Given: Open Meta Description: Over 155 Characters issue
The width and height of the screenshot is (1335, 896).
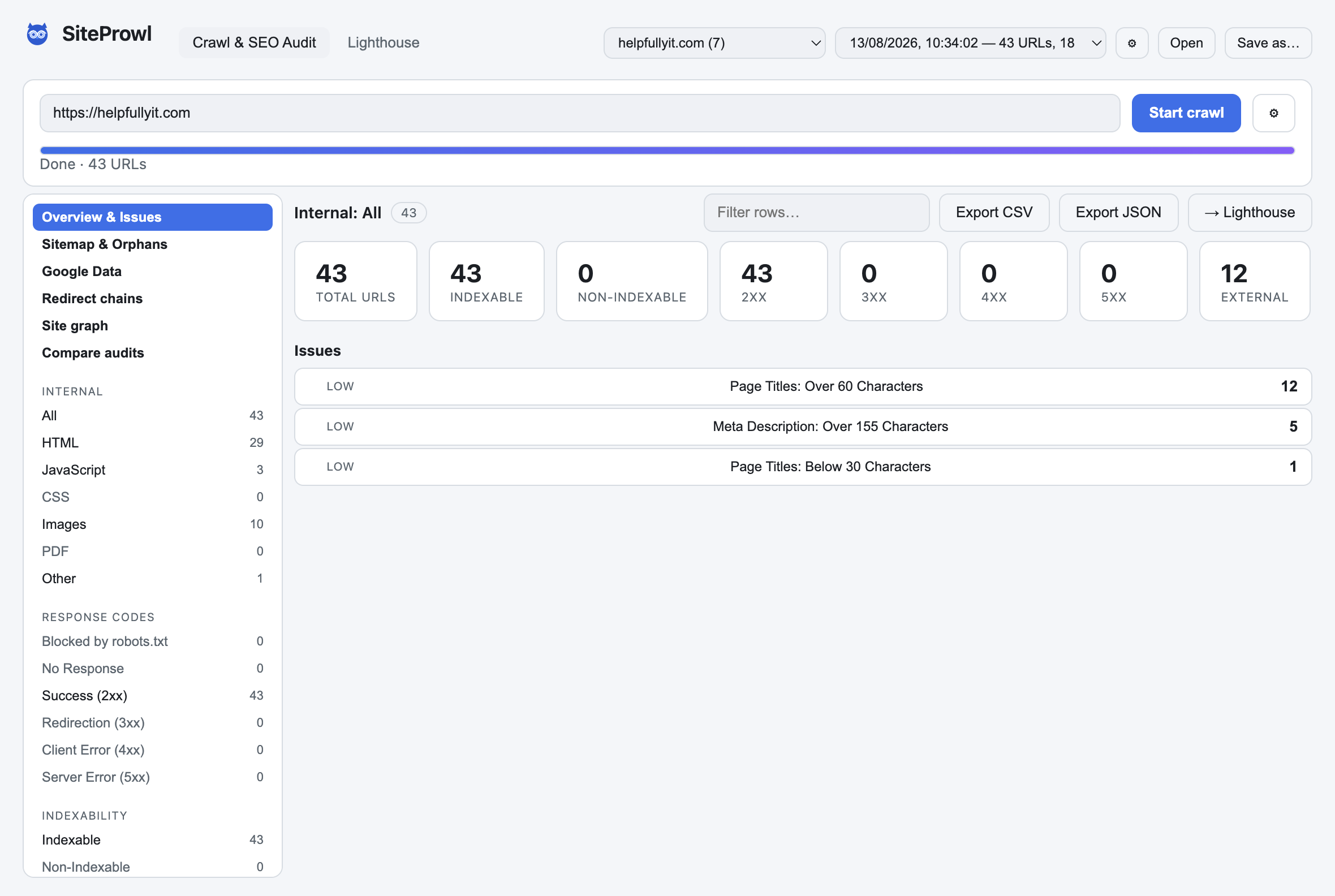Looking at the screenshot, I should (x=803, y=427).
